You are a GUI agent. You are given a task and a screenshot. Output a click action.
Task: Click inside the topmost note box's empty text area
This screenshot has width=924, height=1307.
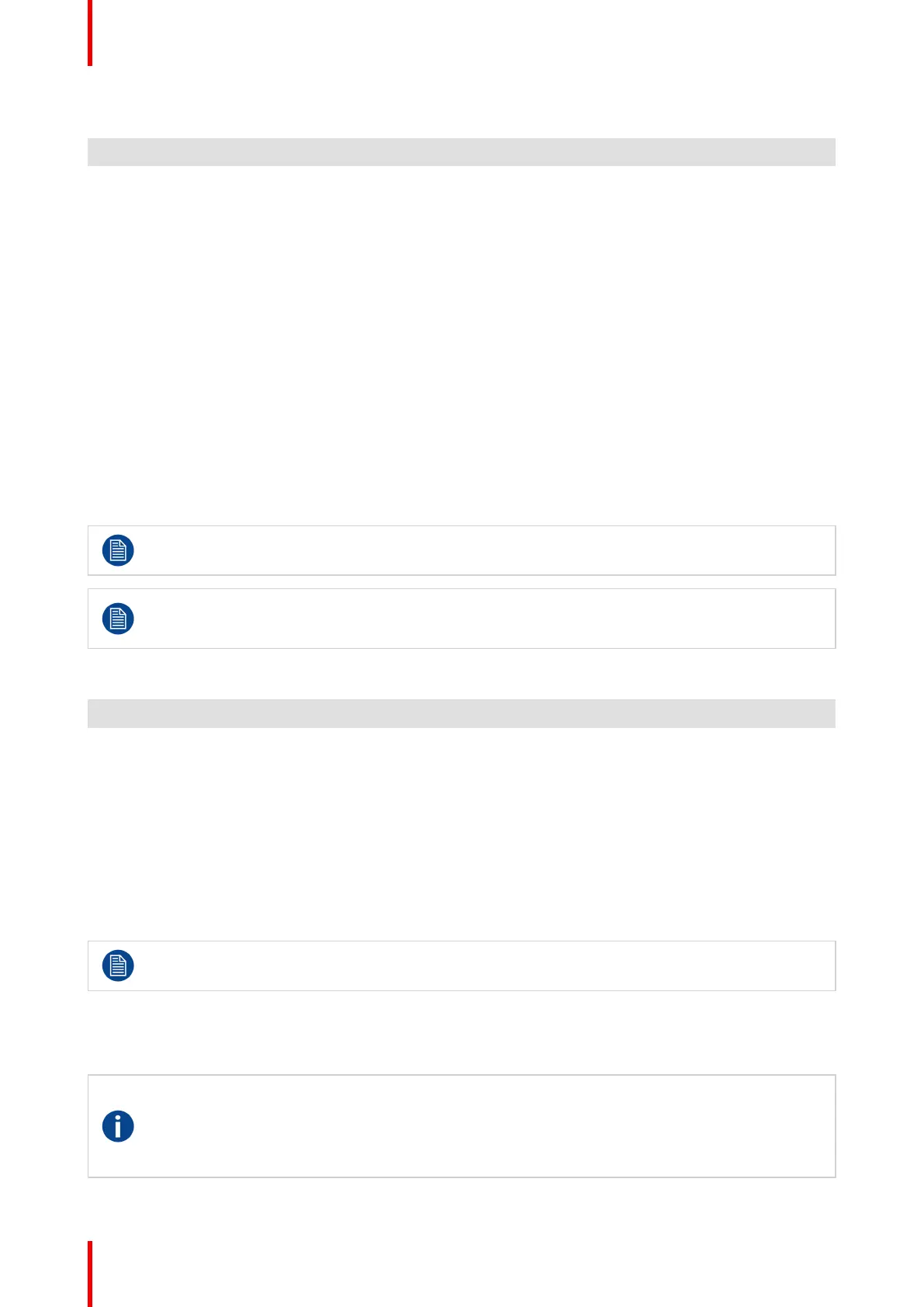coord(481,550)
